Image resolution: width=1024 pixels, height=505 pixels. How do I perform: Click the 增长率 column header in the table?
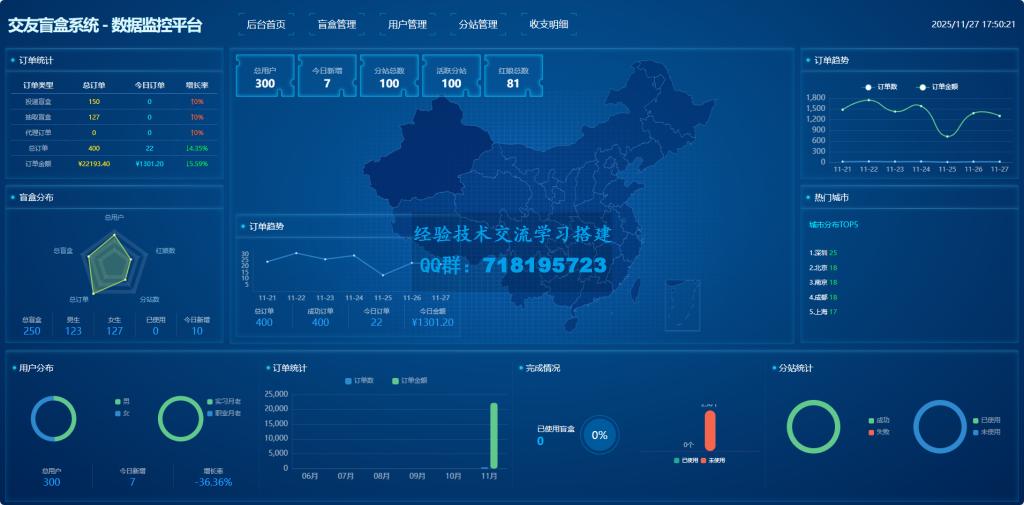(x=197, y=86)
